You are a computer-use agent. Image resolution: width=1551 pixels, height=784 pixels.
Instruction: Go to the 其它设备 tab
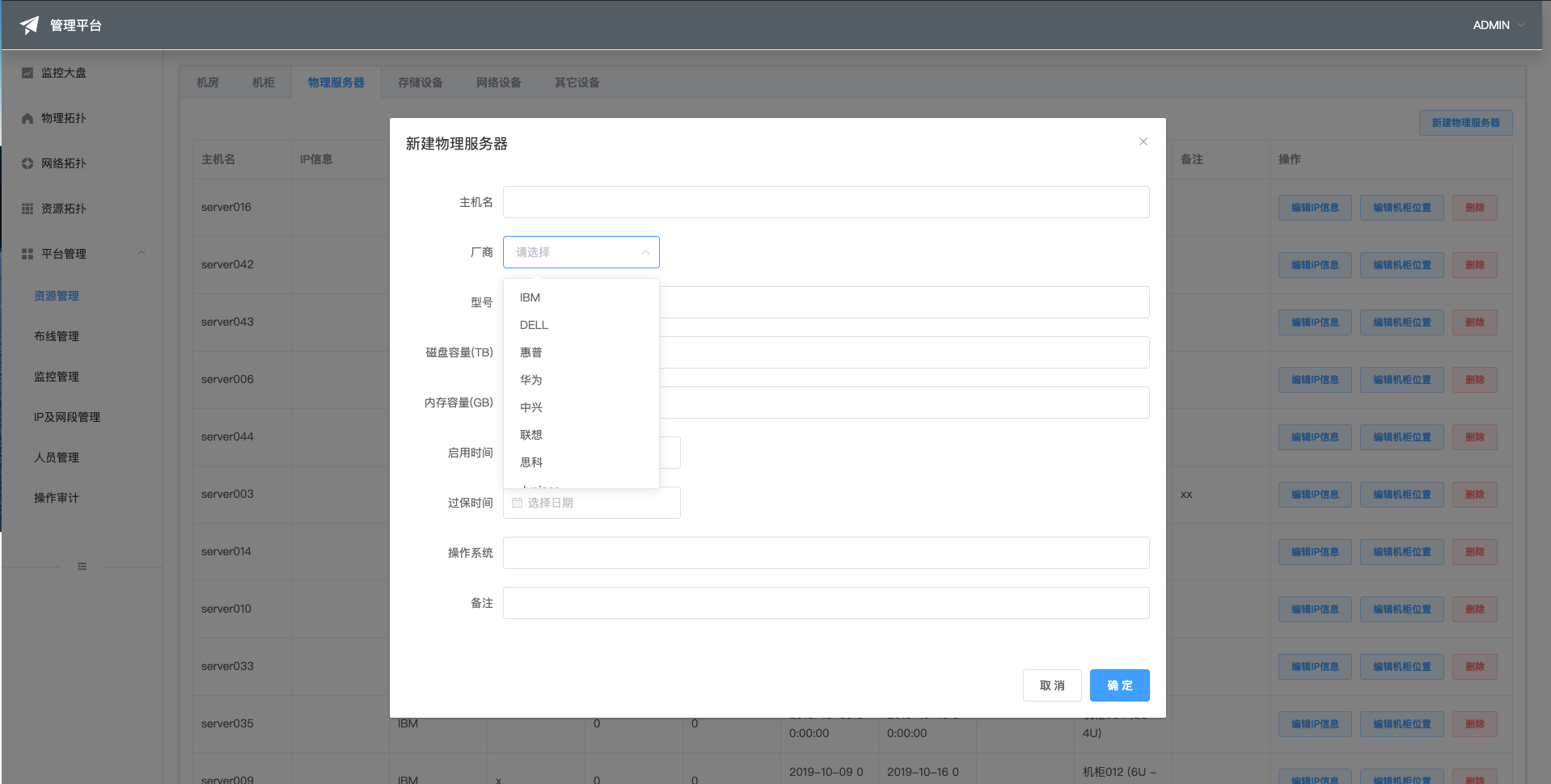pyautogui.click(x=577, y=82)
